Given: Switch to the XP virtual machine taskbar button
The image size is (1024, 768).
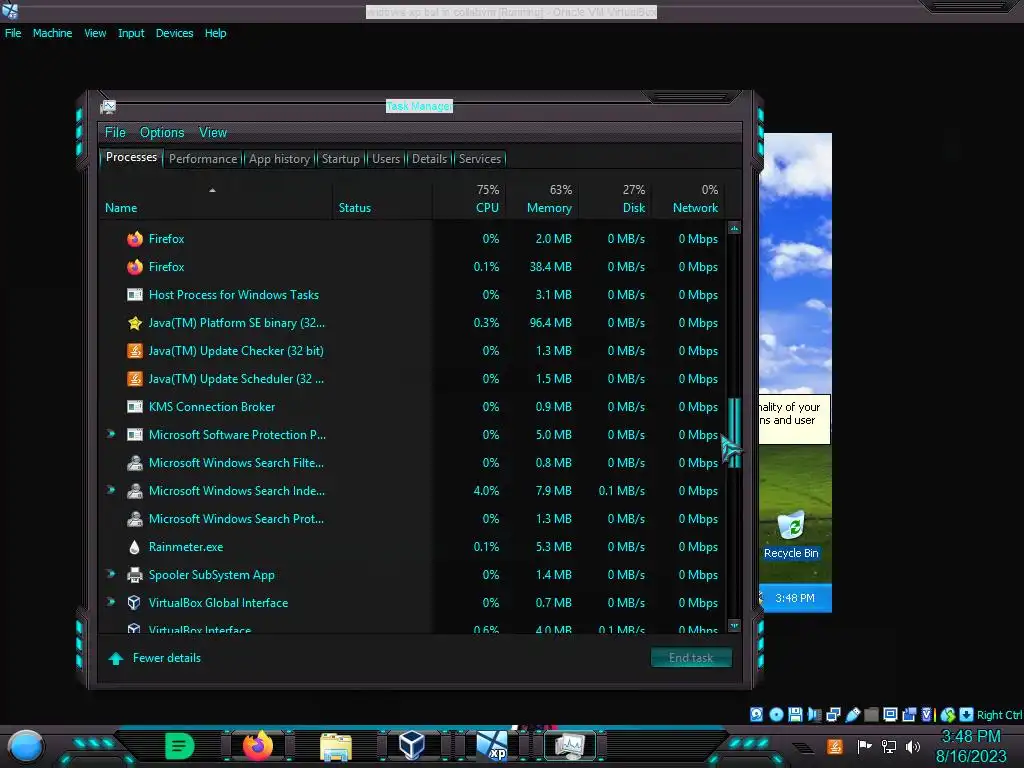Looking at the screenshot, I should tap(491, 746).
